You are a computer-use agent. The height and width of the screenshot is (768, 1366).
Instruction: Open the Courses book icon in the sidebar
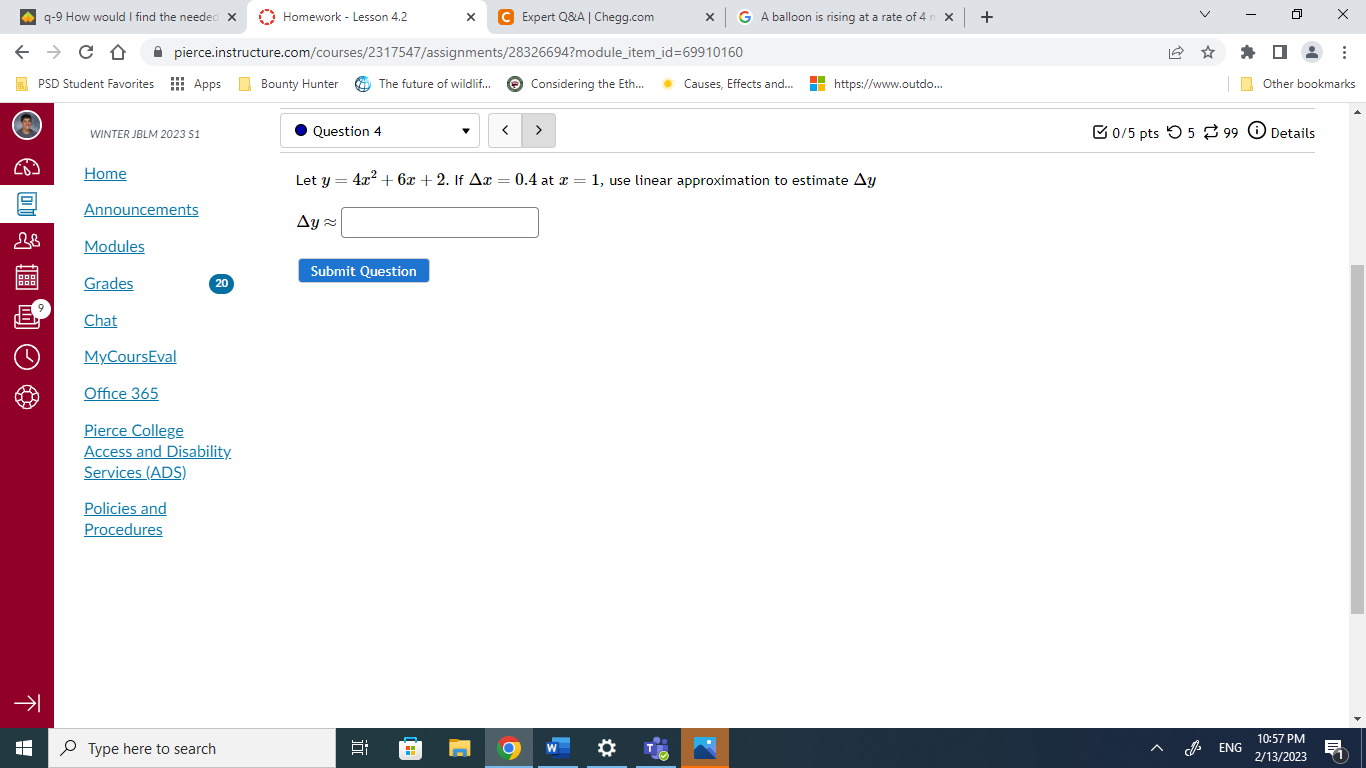27,204
